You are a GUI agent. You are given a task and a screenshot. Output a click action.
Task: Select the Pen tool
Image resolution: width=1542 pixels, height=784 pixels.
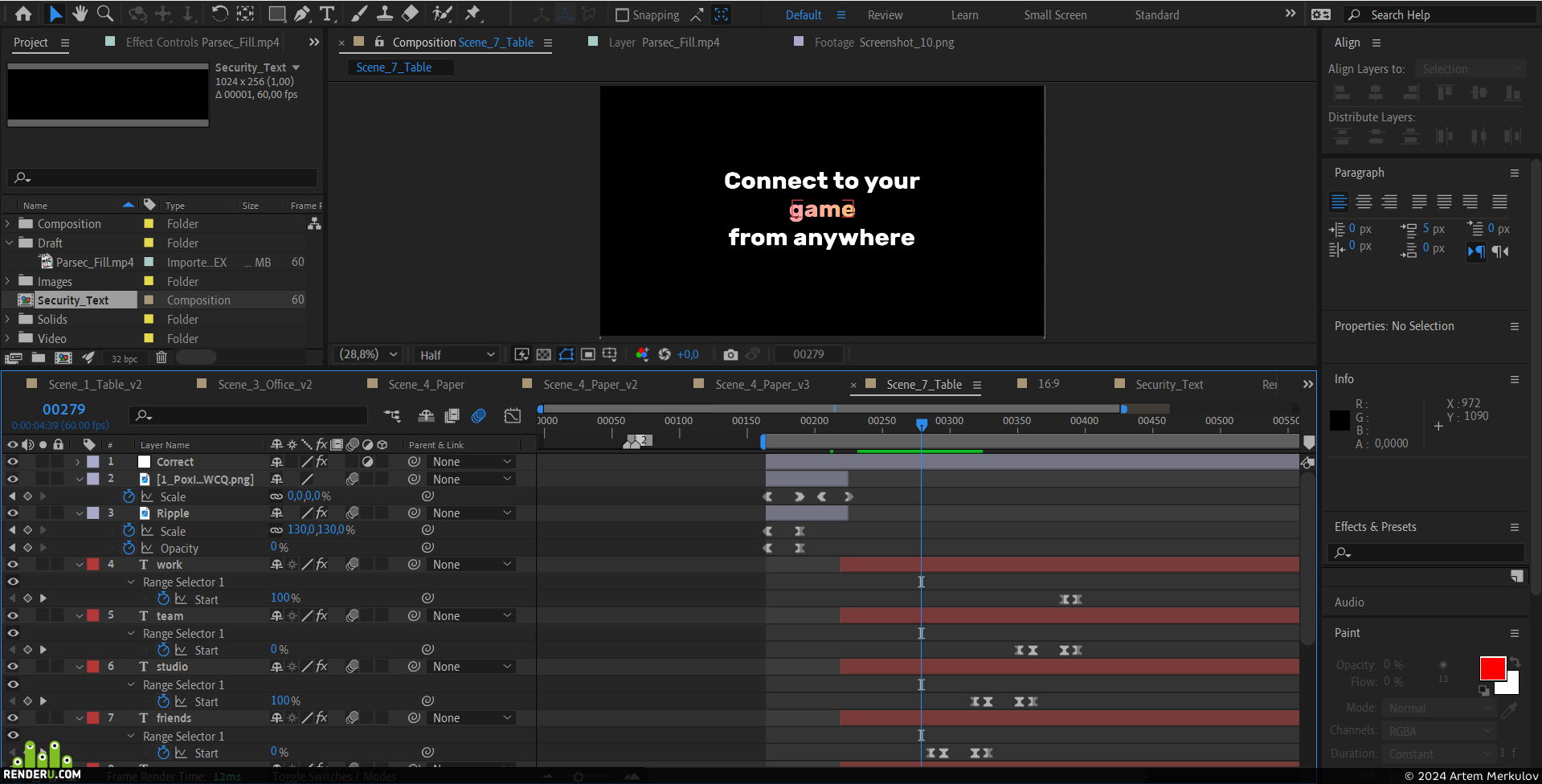tap(302, 14)
